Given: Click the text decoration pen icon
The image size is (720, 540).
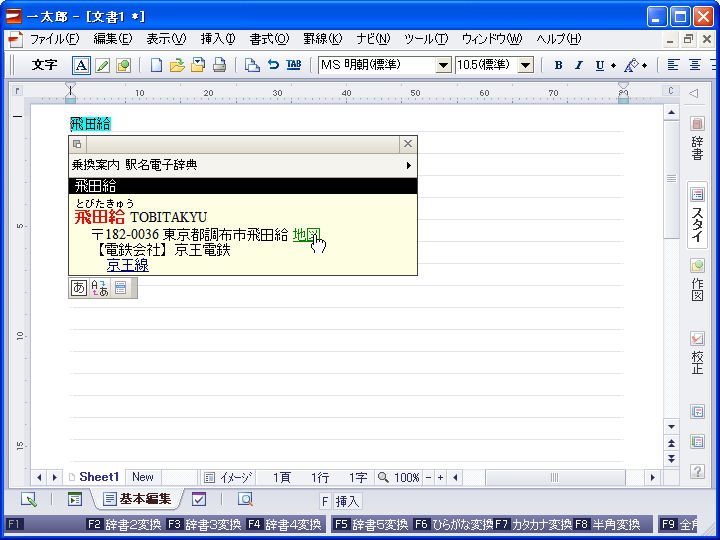Looking at the screenshot, I should click(x=631, y=65).
